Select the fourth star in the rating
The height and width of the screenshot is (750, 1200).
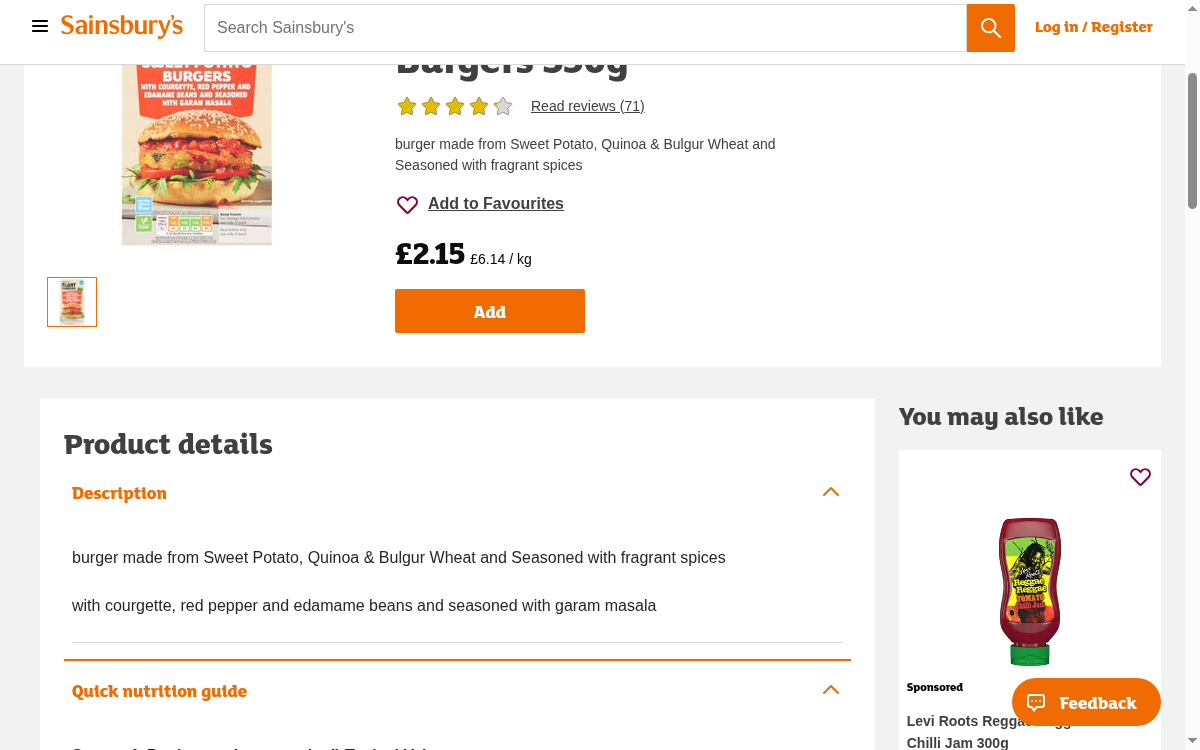(x=478, y=105)
